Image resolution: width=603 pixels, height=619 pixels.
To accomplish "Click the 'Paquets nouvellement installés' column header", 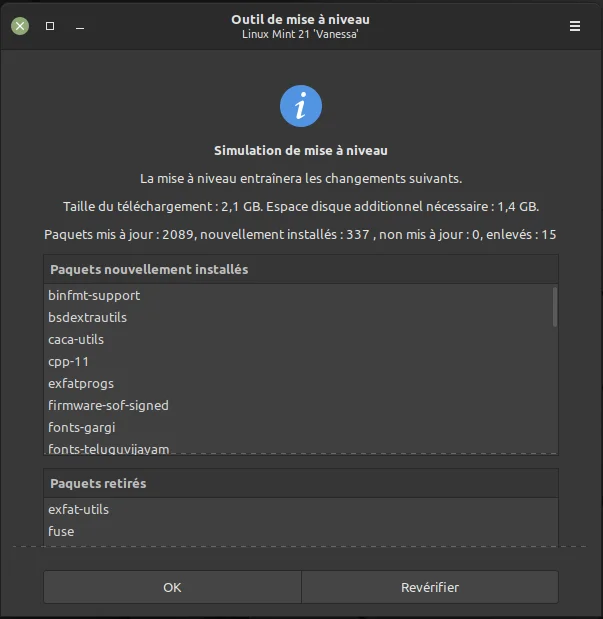I will [x=301, y=269].
